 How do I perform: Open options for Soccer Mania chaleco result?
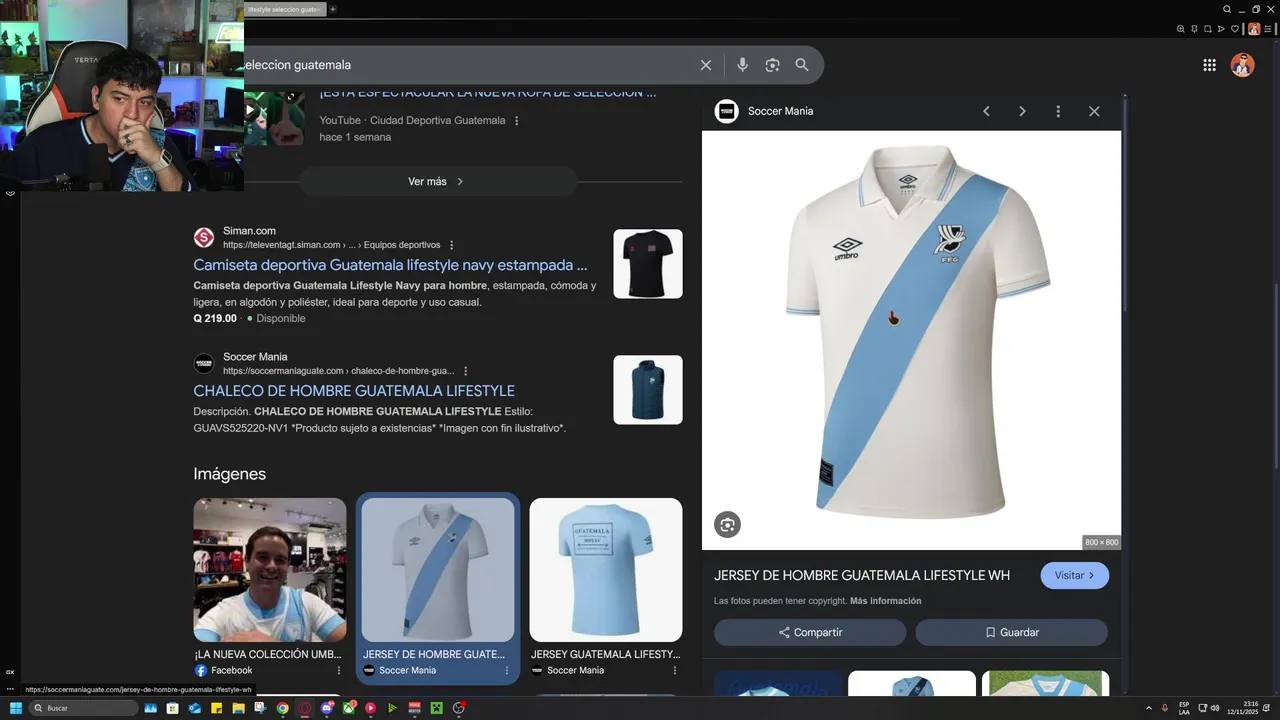tap(466, 371)
